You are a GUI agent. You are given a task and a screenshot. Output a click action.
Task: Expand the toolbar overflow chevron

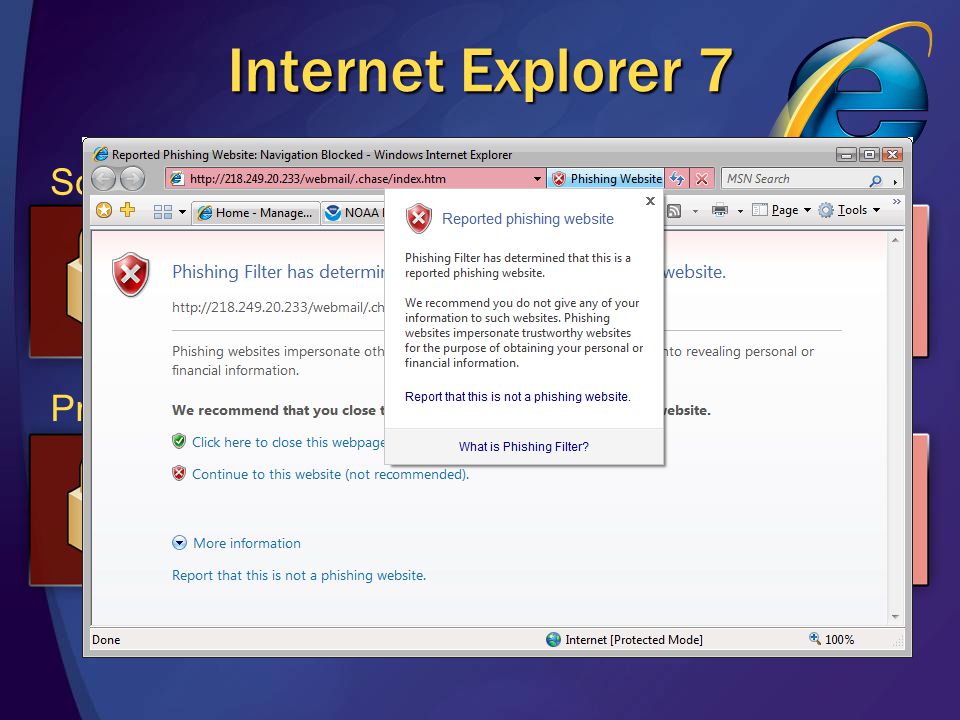point(896,201)
